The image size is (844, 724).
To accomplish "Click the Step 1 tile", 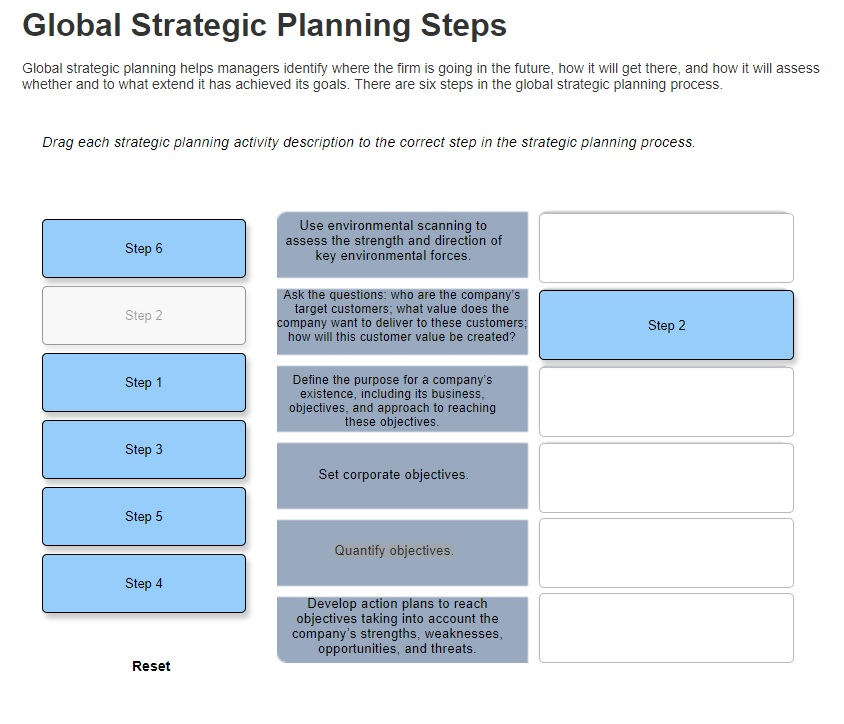I will tap(144, 383).
